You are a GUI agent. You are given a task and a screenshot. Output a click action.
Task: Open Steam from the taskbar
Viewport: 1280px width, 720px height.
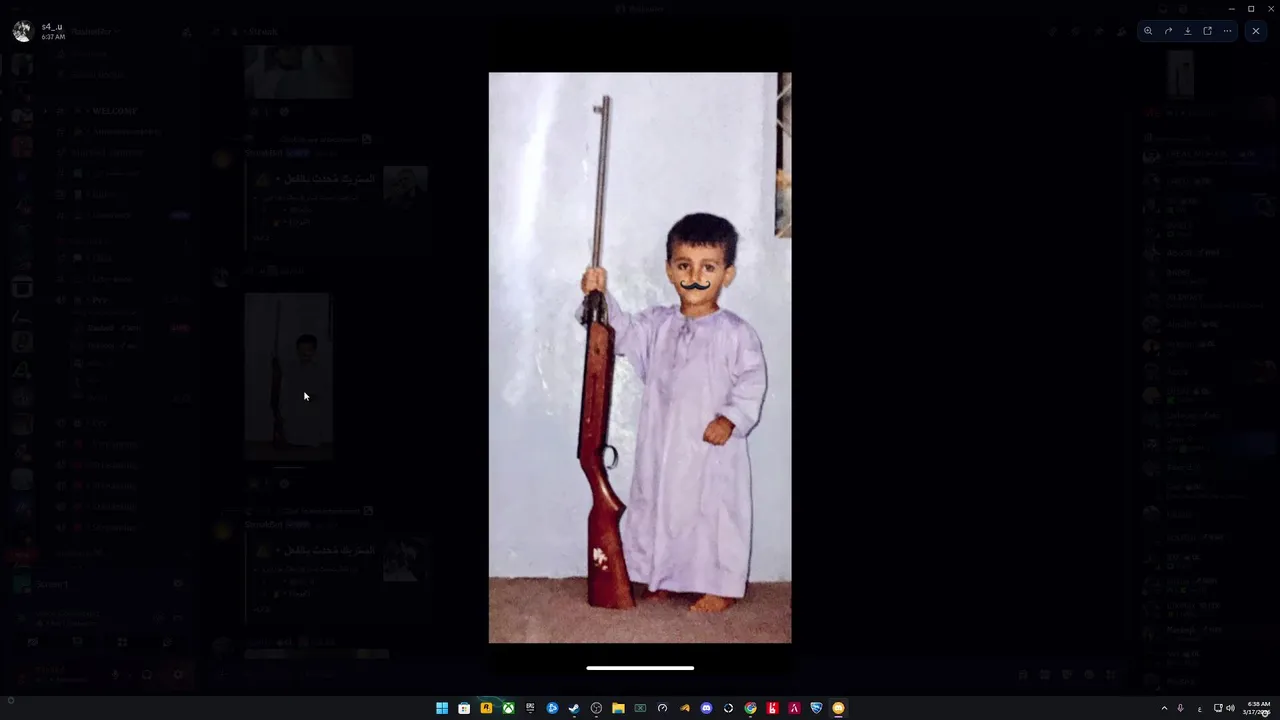[574, 708]
